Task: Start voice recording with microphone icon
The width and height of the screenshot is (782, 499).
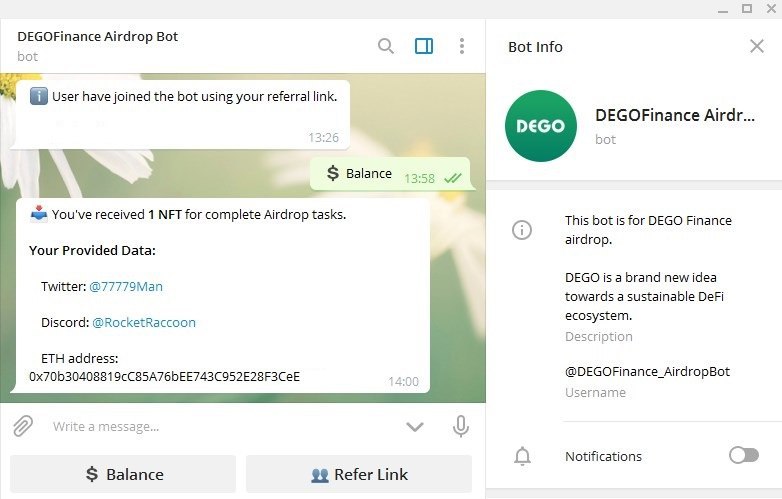Action: click(x=461, y=426)
